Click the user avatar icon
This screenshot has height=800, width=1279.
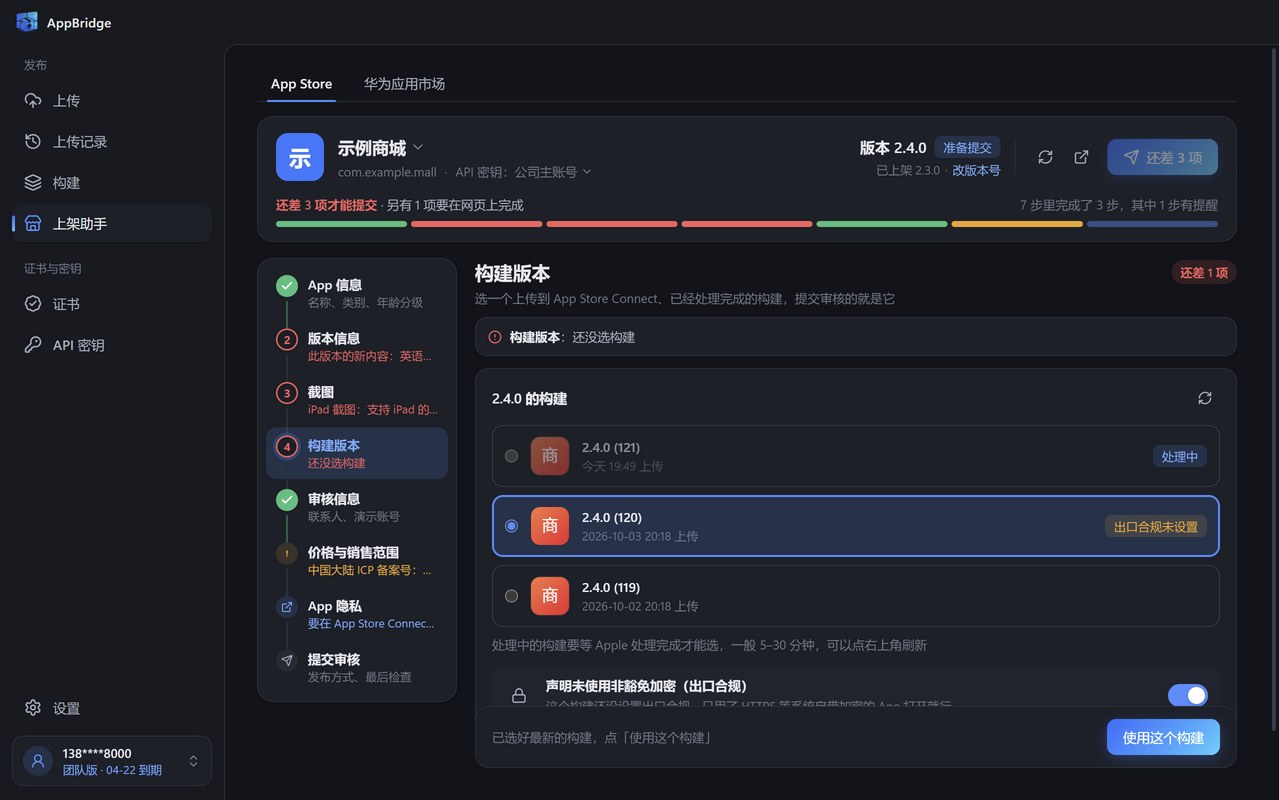(x=38, y=761)
